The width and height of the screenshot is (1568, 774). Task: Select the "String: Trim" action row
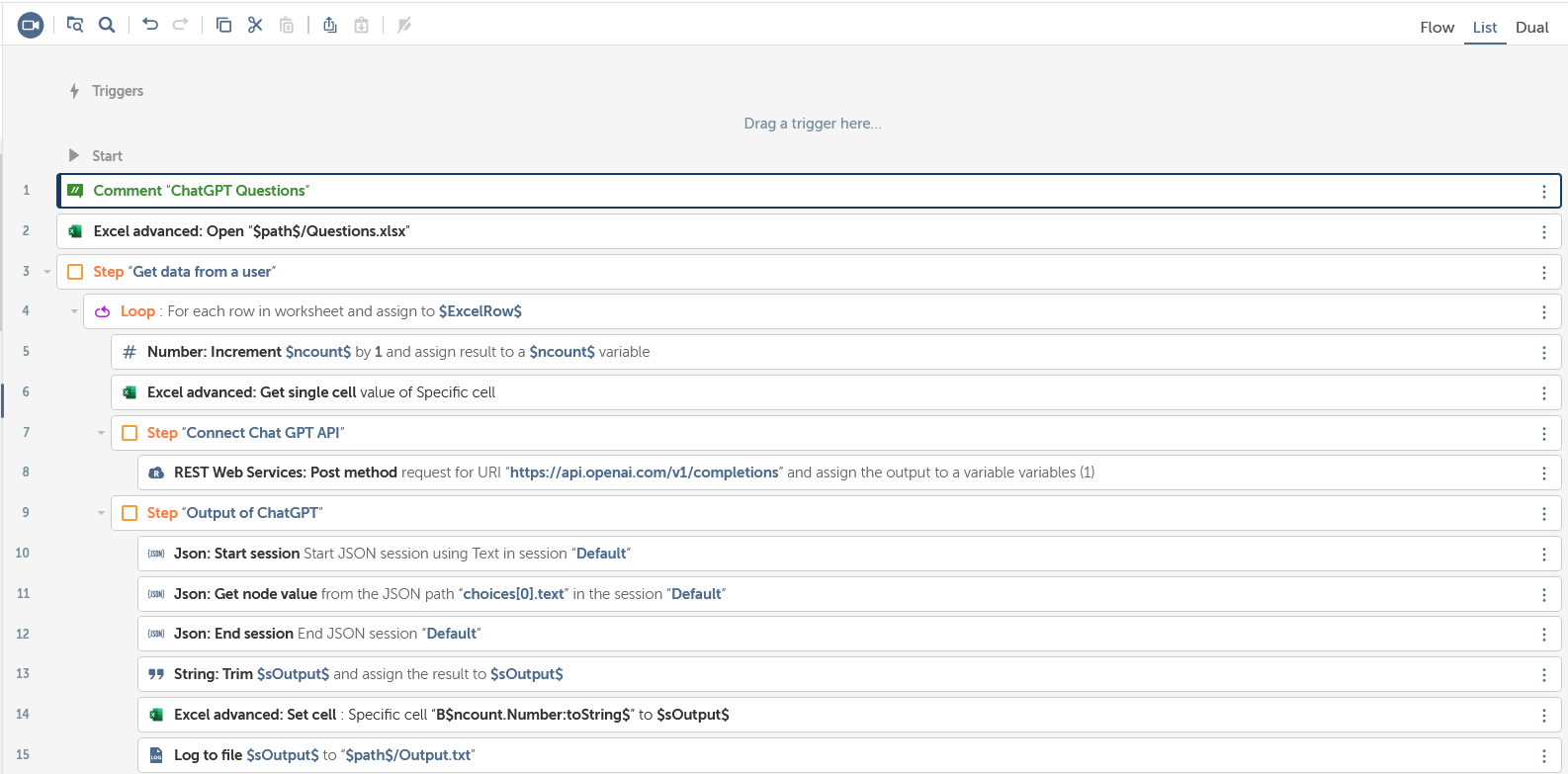pos(791,674)
